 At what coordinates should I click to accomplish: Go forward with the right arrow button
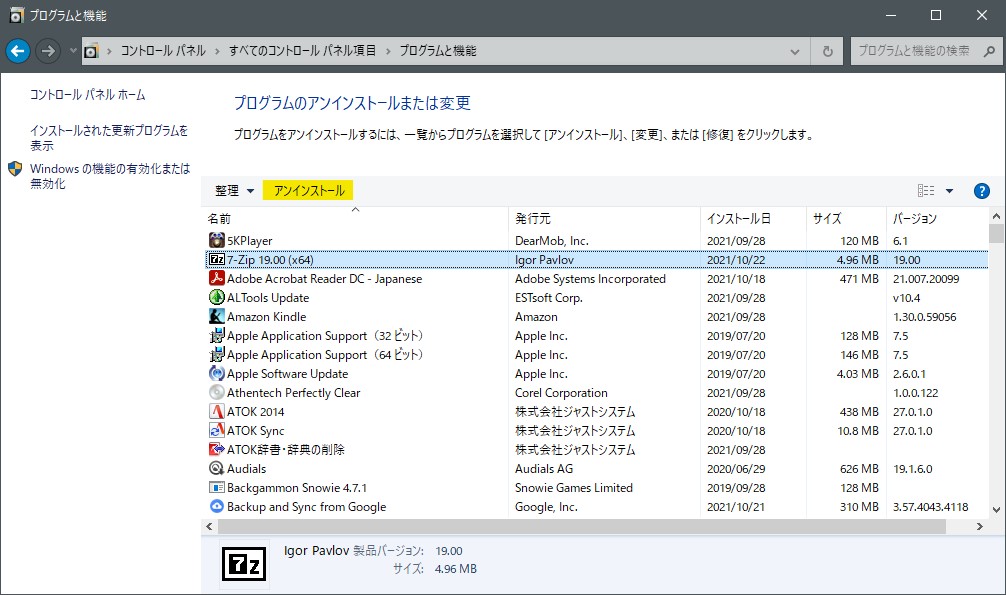pos(47,51)
